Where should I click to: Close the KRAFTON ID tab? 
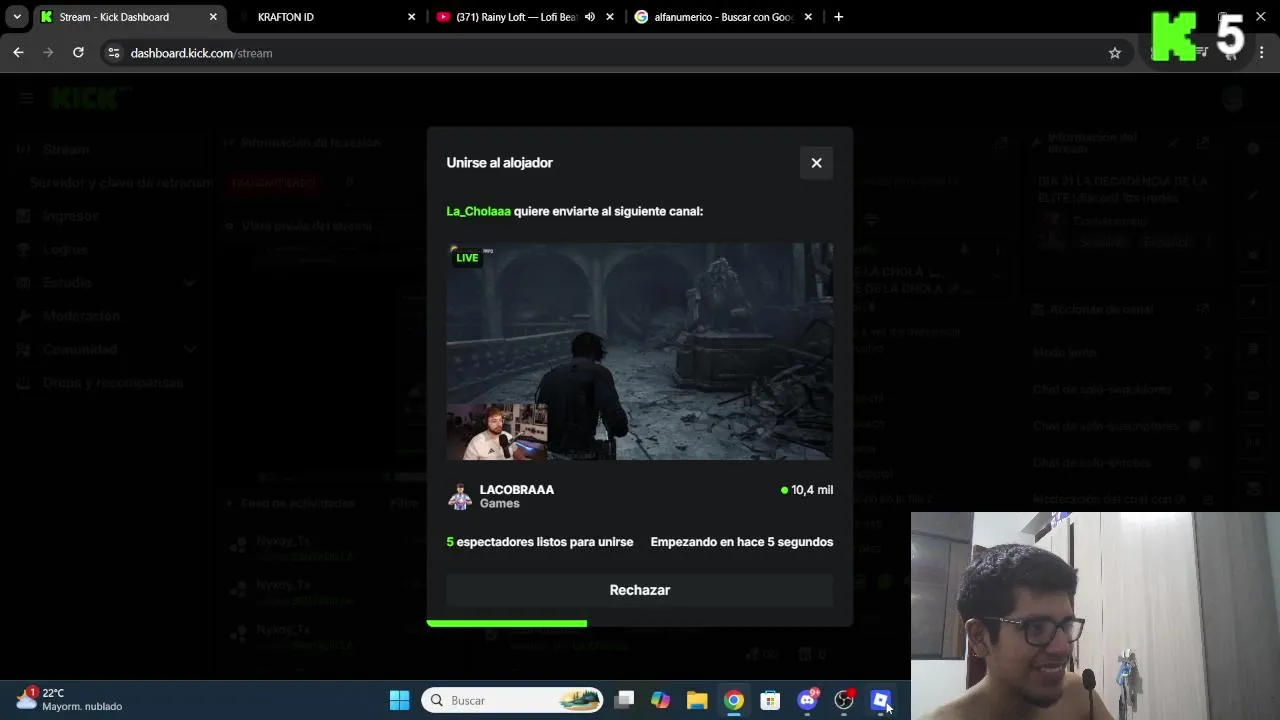[x=411, y=17]
